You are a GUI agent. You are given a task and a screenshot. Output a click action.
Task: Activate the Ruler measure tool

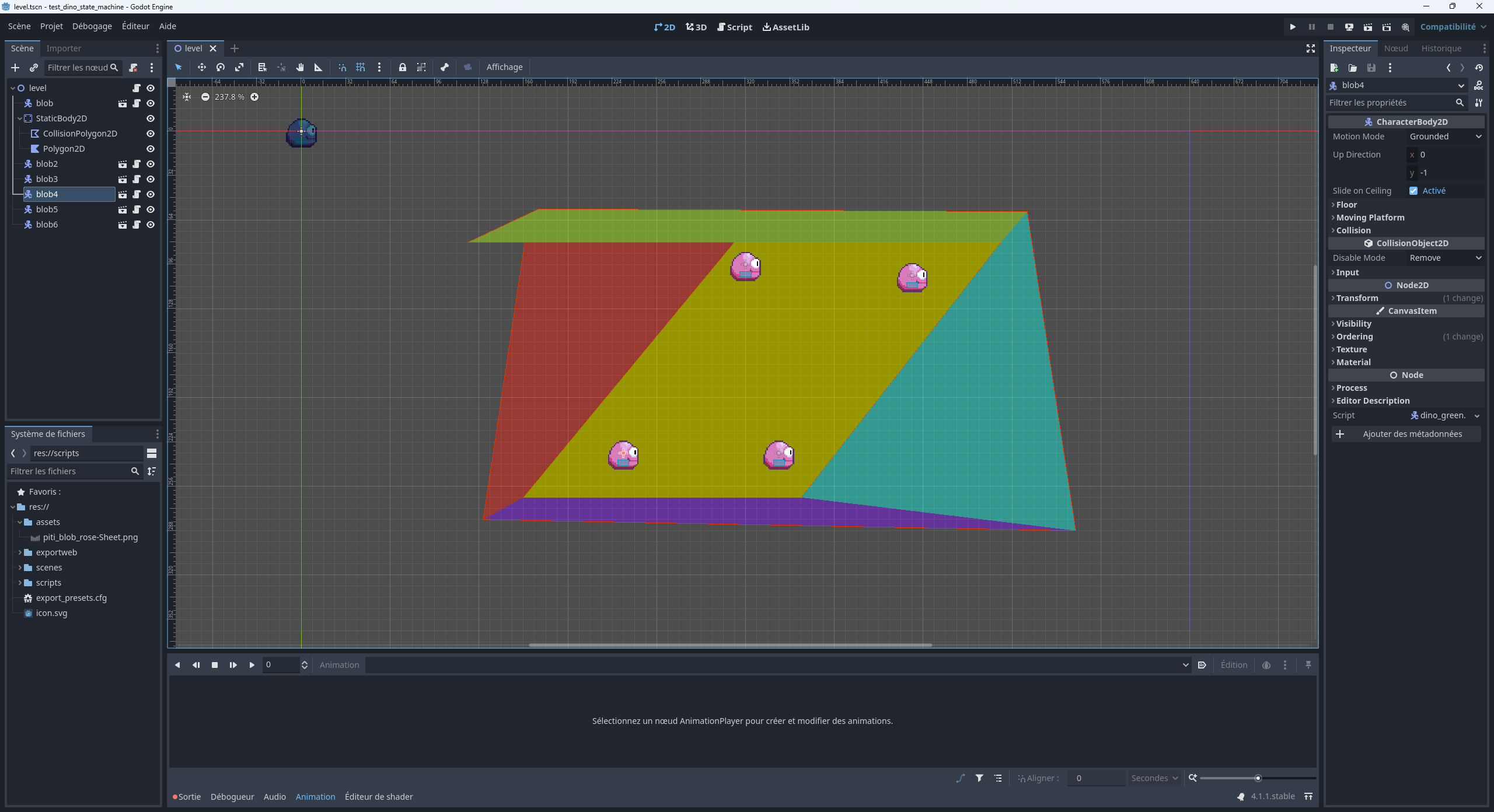point(319,67)
